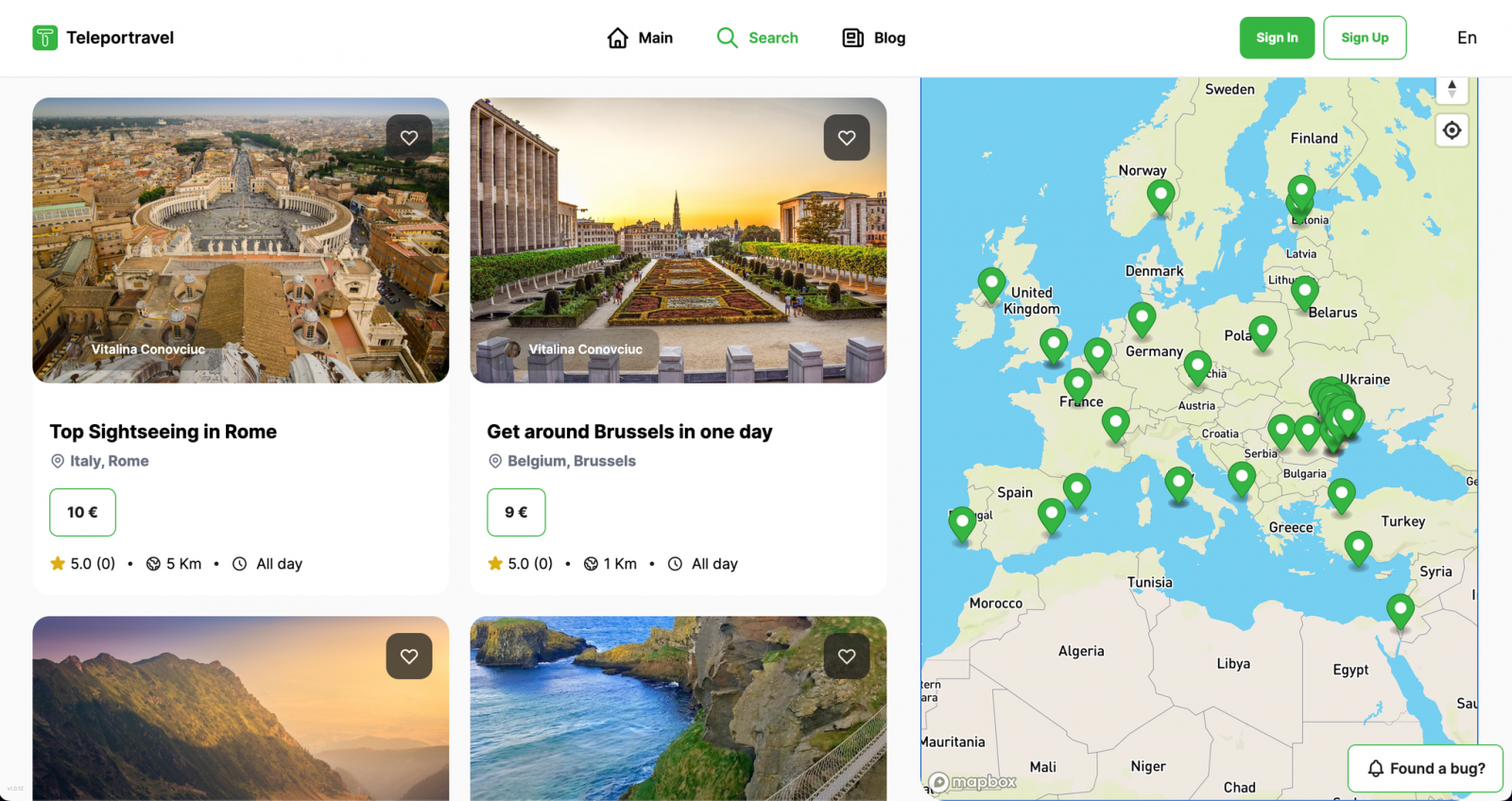The image size is (1512, 801).
Task: Click the green pin near Portugal
Action: 962,524
